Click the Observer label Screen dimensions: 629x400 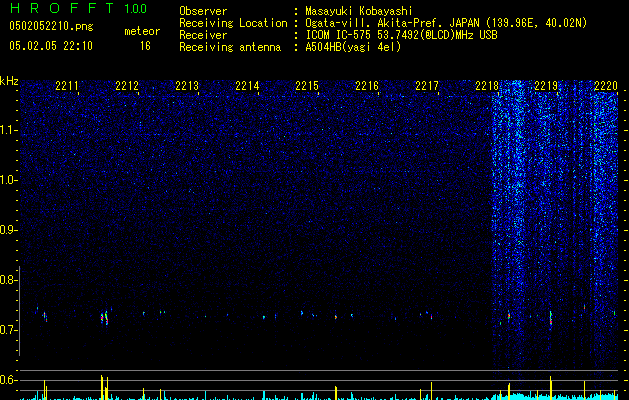pos(203,11)
